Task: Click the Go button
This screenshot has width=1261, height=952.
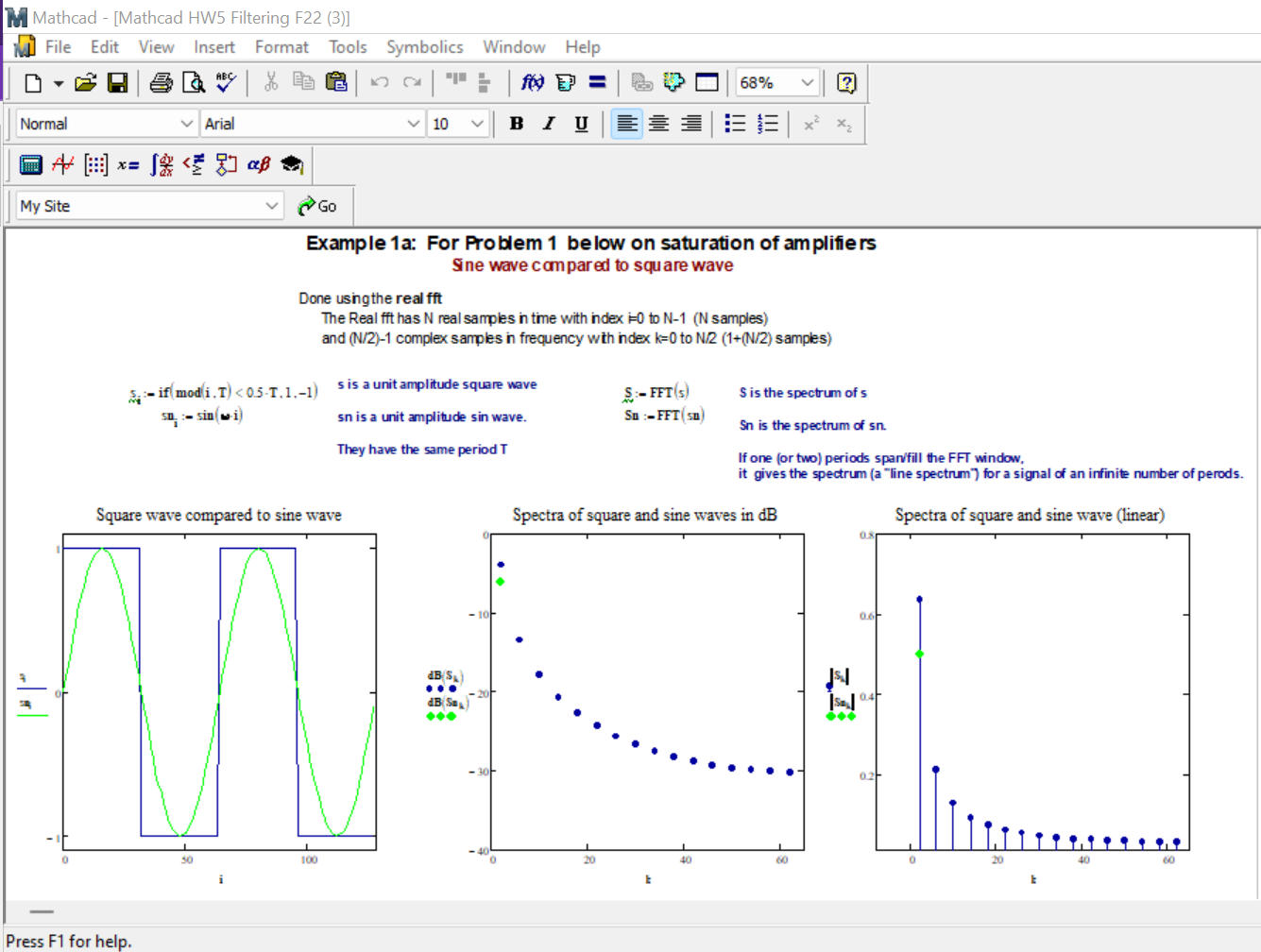Action: click(x=317, y=206)
